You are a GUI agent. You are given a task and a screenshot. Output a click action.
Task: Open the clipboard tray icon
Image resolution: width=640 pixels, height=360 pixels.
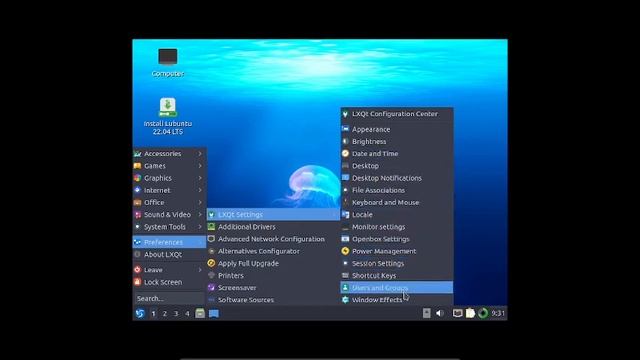click(470, 313)
